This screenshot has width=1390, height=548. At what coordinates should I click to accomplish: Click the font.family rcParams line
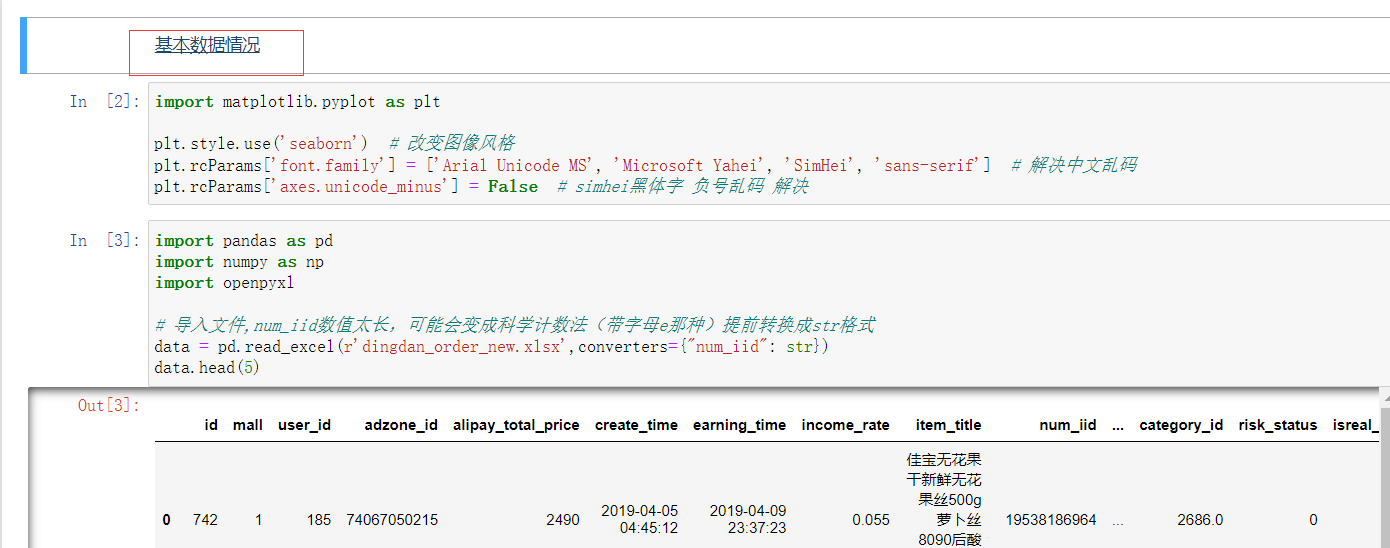point(645,165)
